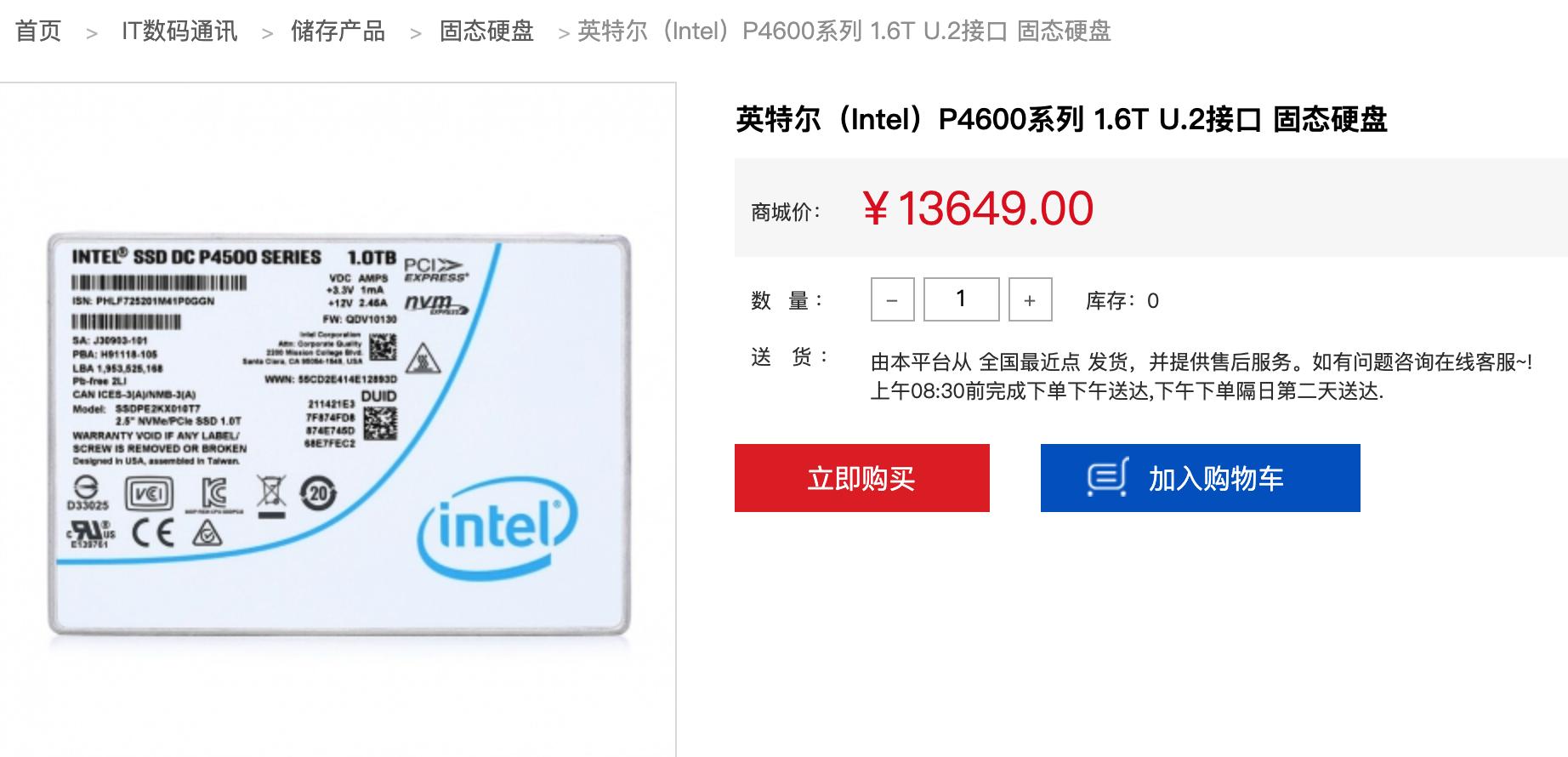Click the 立即购买 red button
The width and height of the screenshot is (1568, 757).
861,477
